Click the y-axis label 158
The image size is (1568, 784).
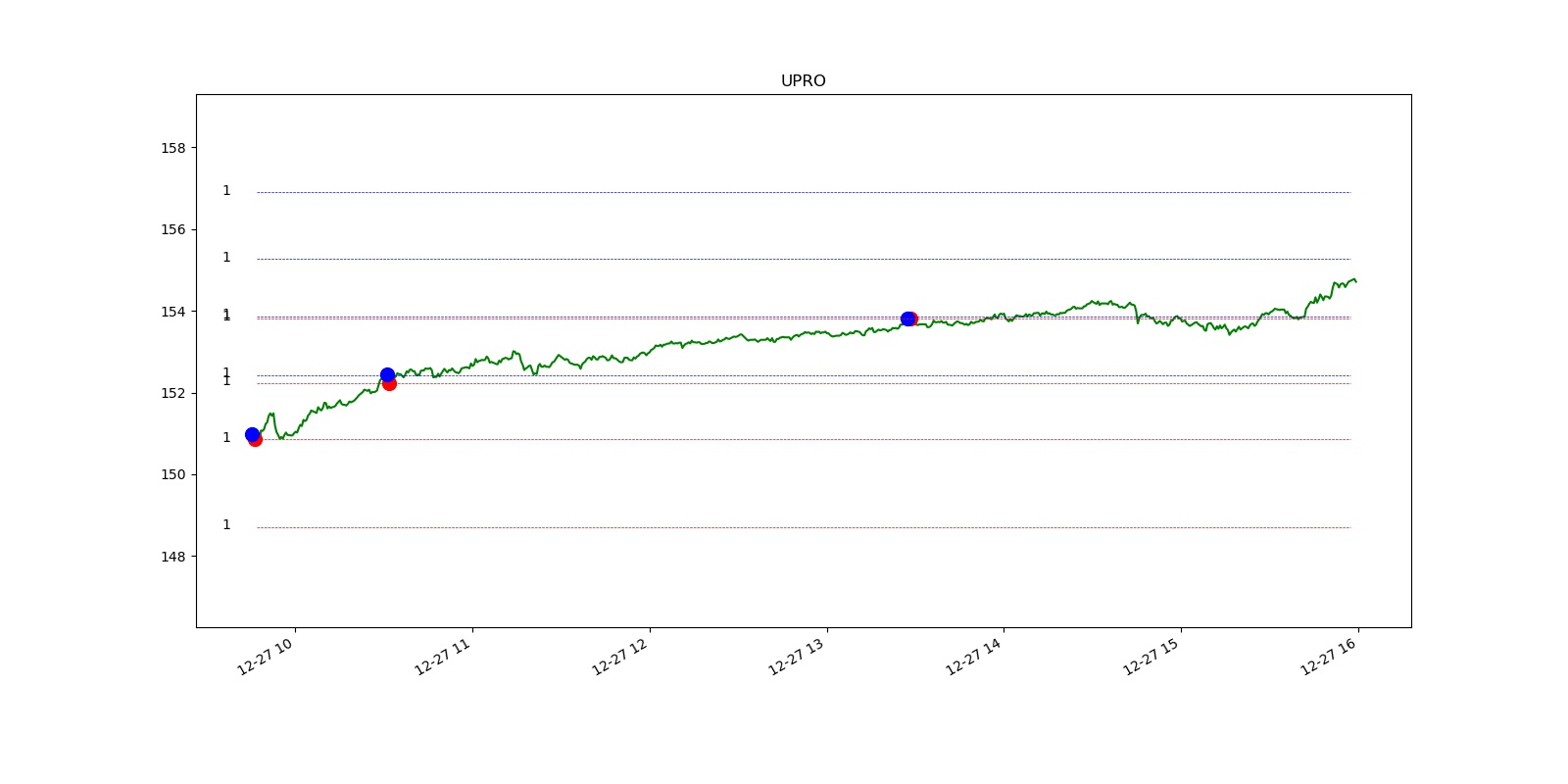(x=172, y=148)
